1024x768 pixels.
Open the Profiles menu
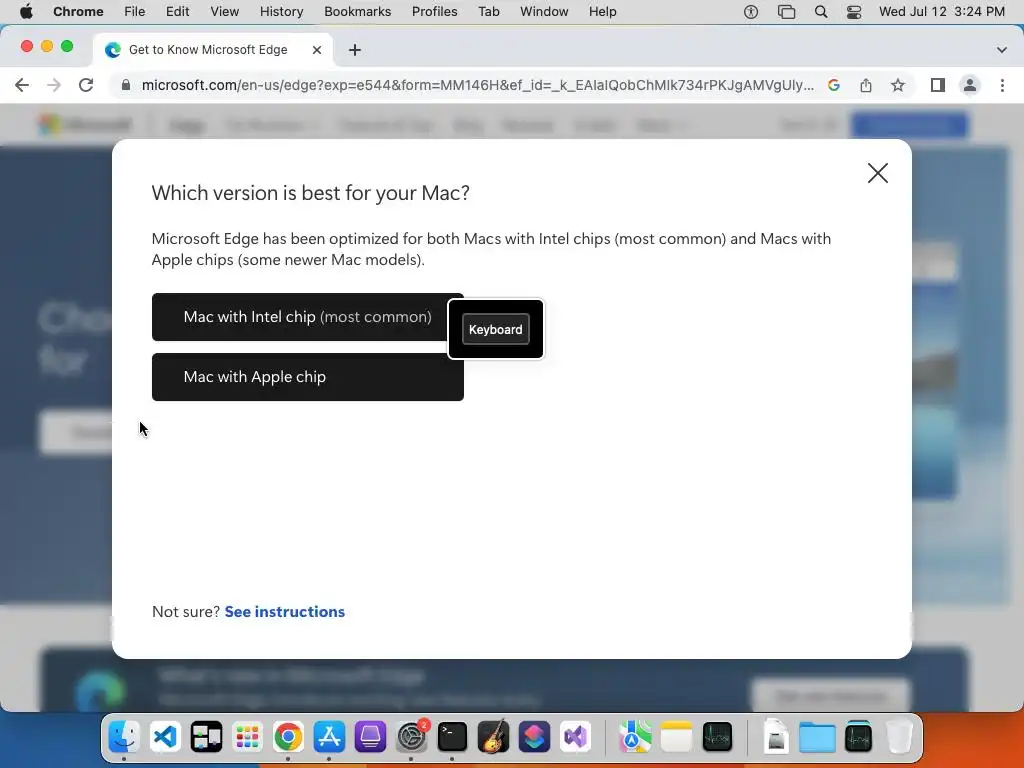click(434, 12)
